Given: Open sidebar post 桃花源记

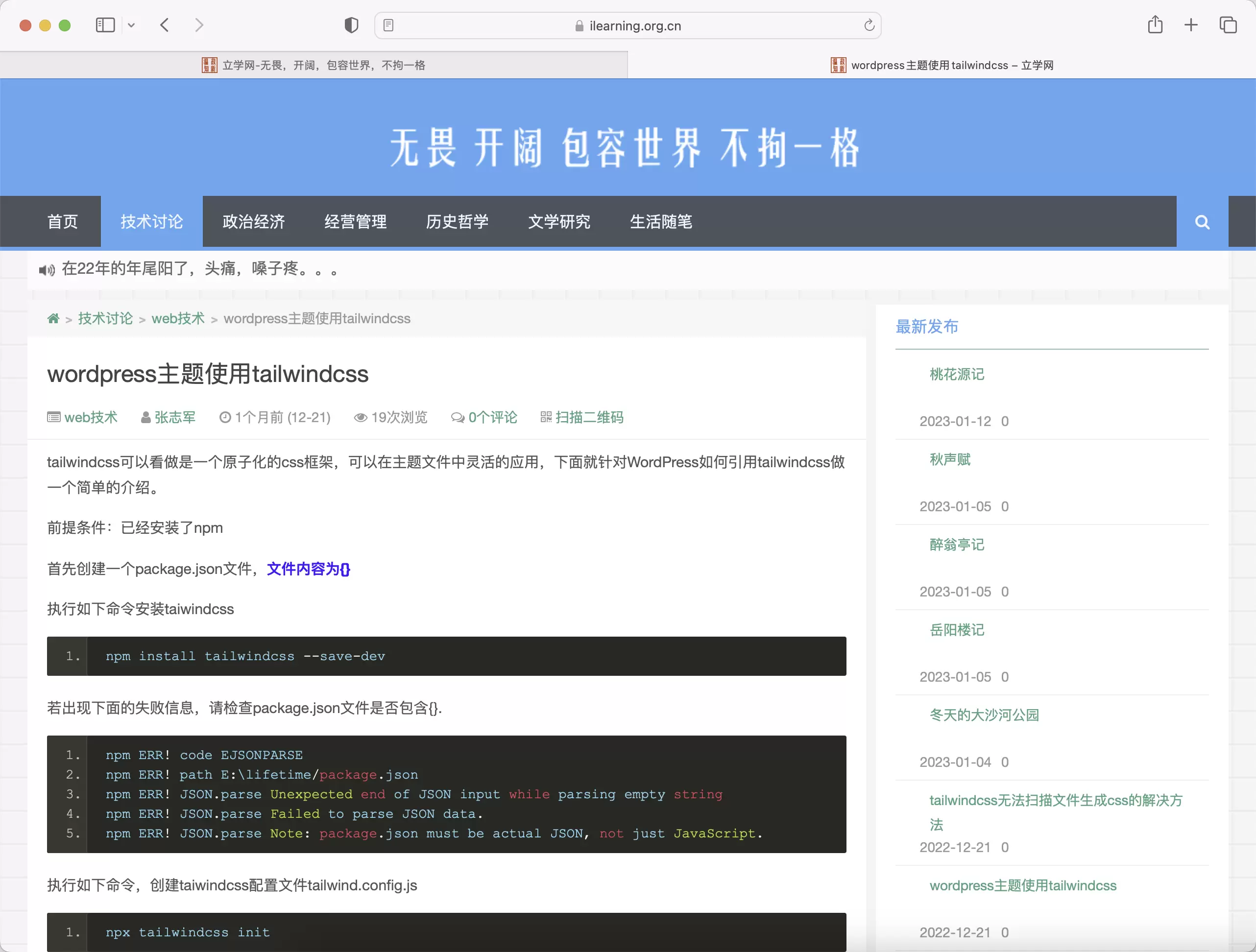Looking at the screenshot, I should 957,374.
